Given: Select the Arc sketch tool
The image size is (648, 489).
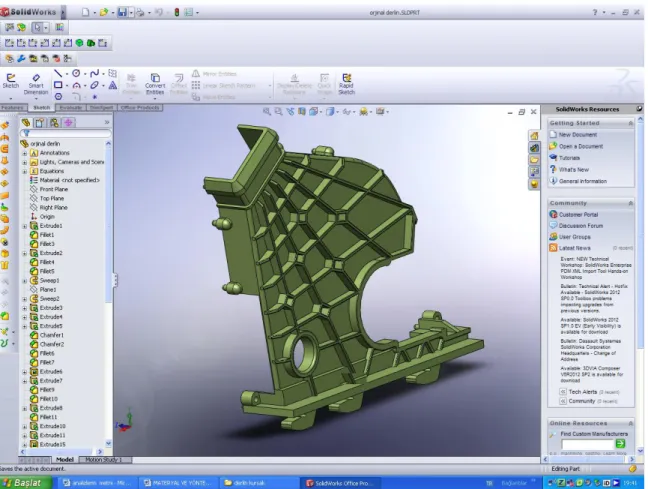Looking at the screenshot, I should [x=76, y=85].
